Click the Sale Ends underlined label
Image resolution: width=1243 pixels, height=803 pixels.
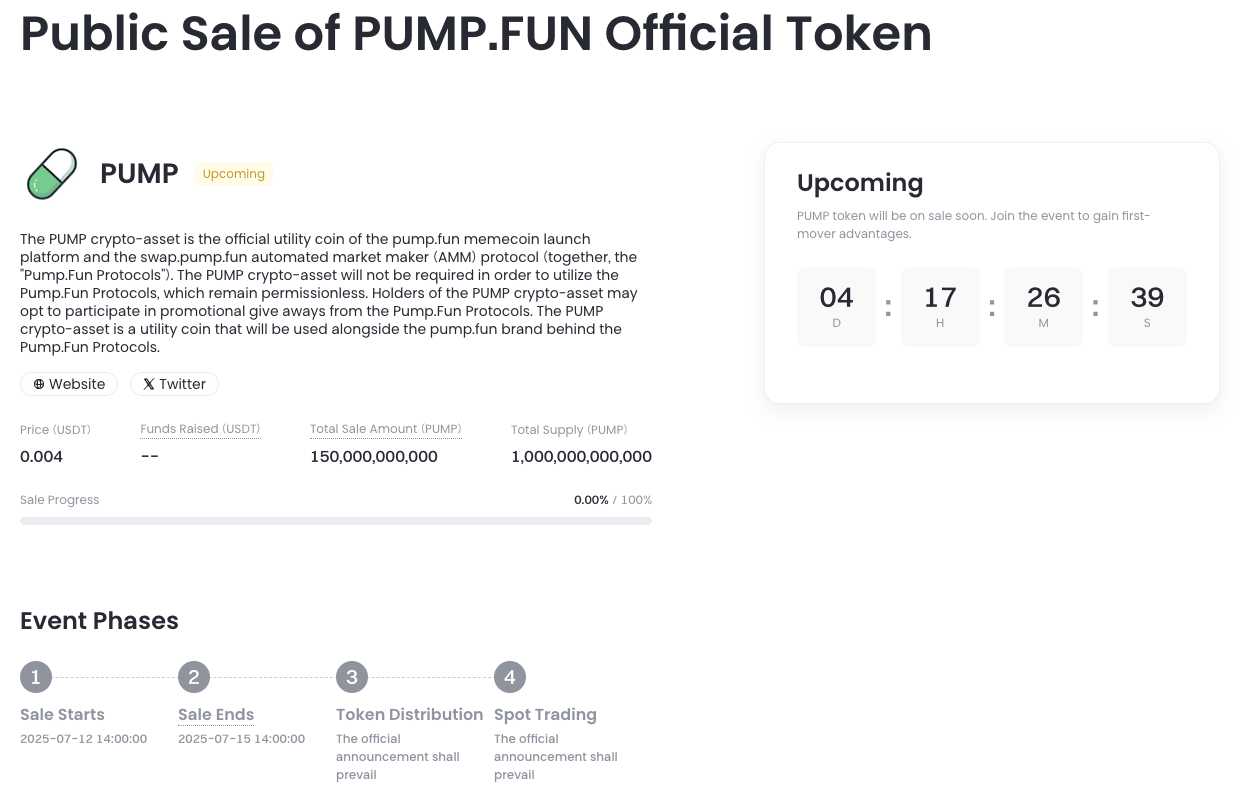coord(216,714)
